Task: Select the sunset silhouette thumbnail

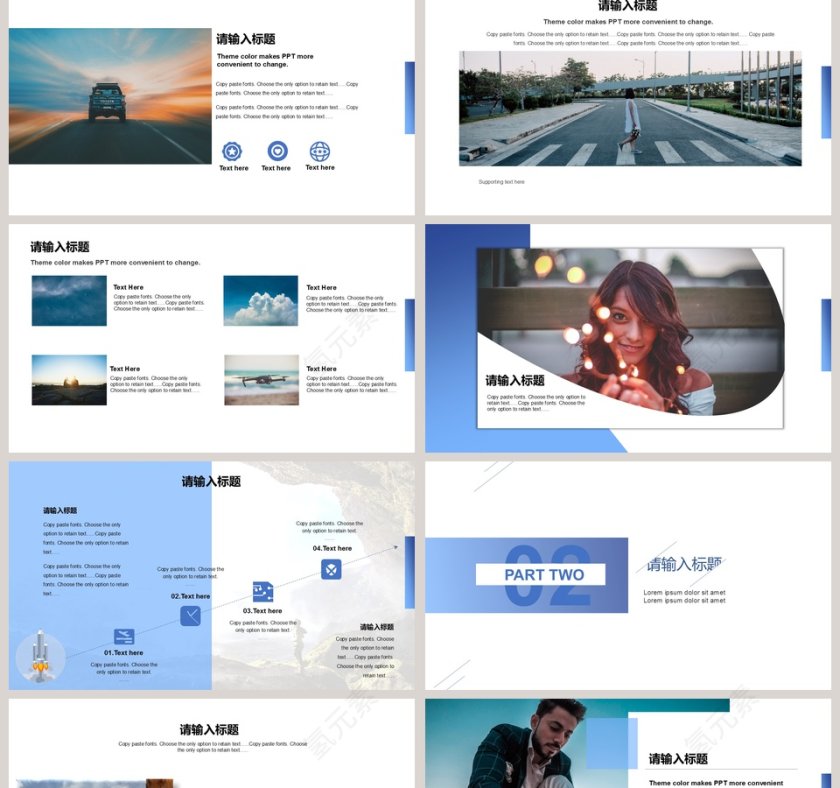Action: (x=69, y=380)
